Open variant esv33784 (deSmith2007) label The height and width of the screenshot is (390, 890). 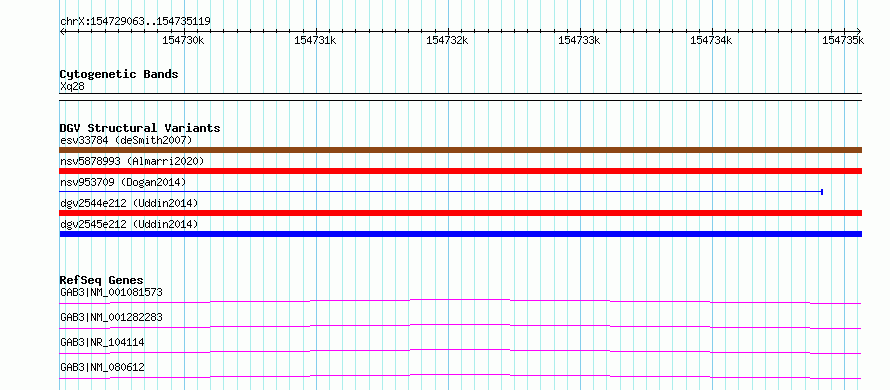(126, 140)
